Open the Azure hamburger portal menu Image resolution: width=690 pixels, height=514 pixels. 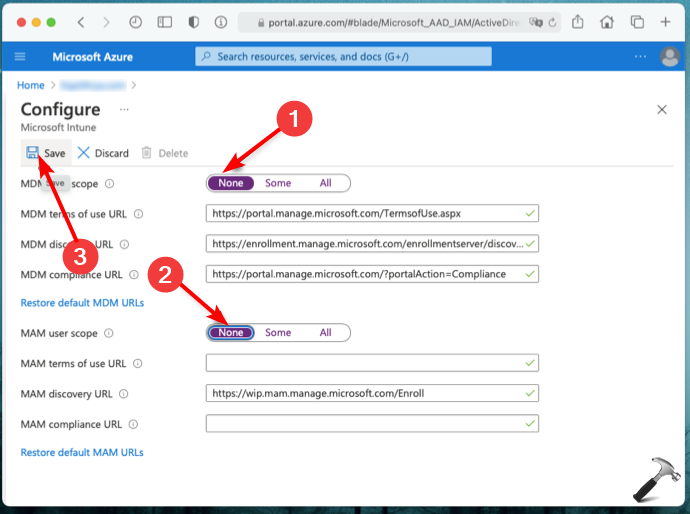point(20,56)
